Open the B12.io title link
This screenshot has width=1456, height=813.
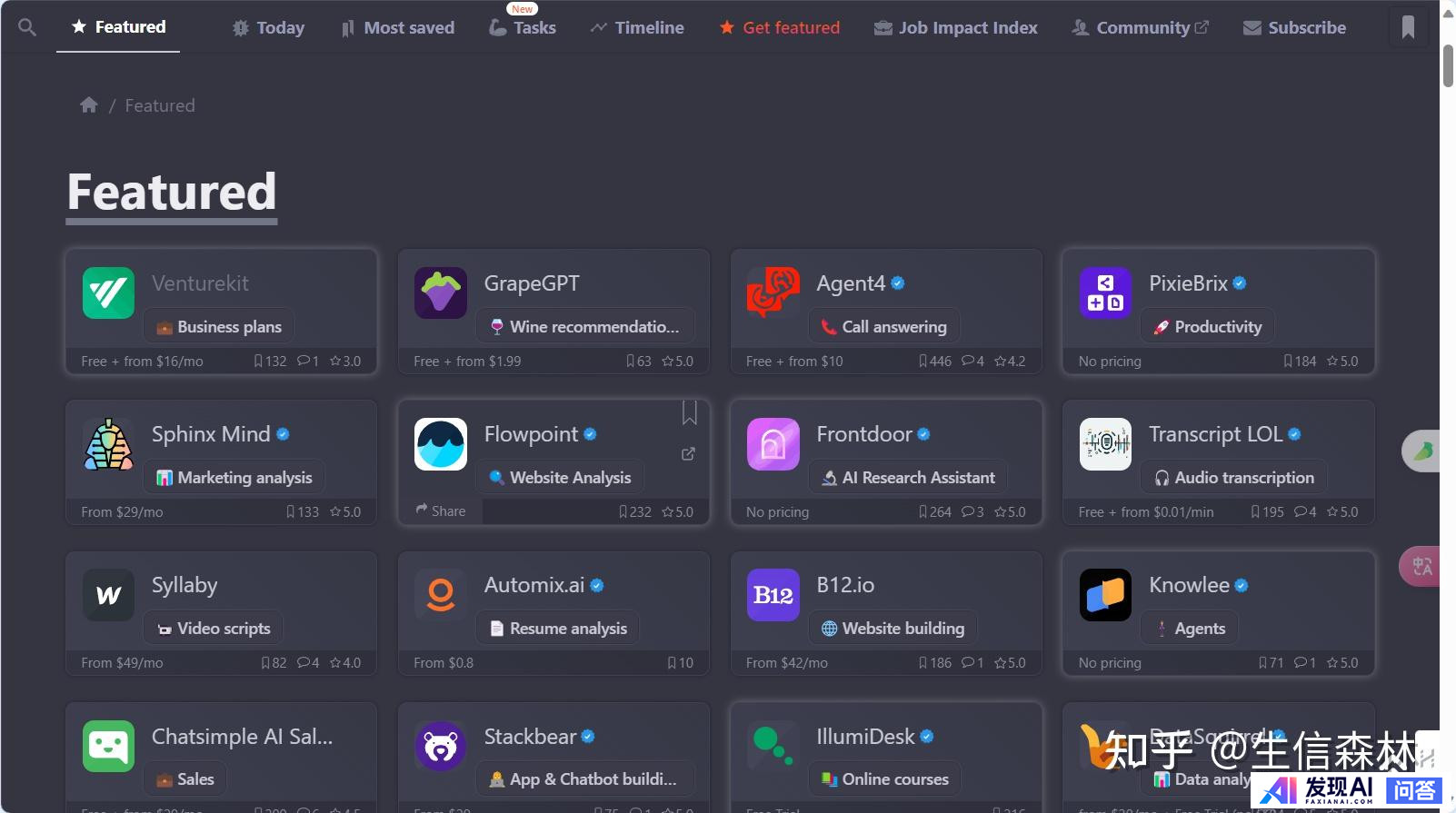point(845,585)
